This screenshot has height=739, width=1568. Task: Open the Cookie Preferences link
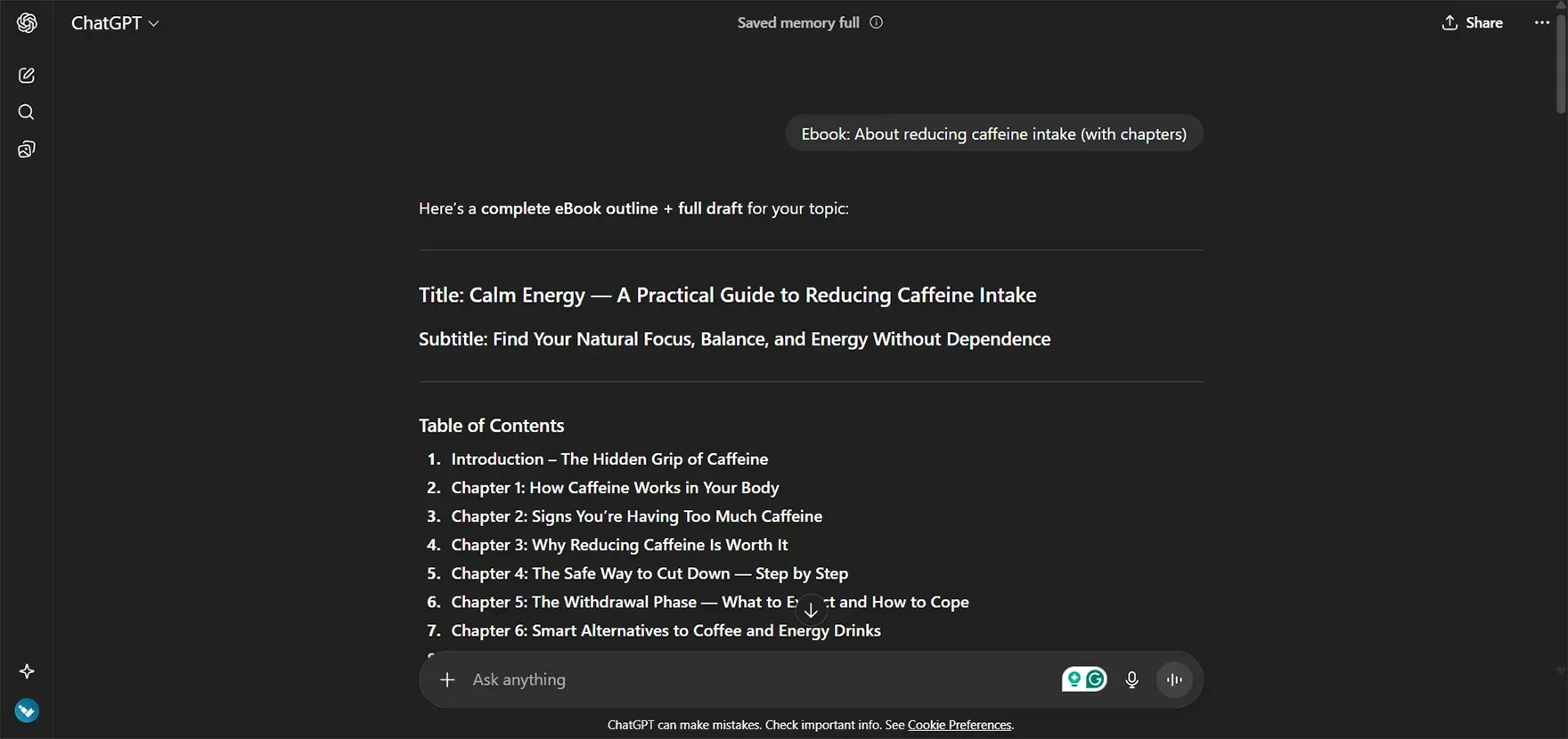tap(960, 725)
